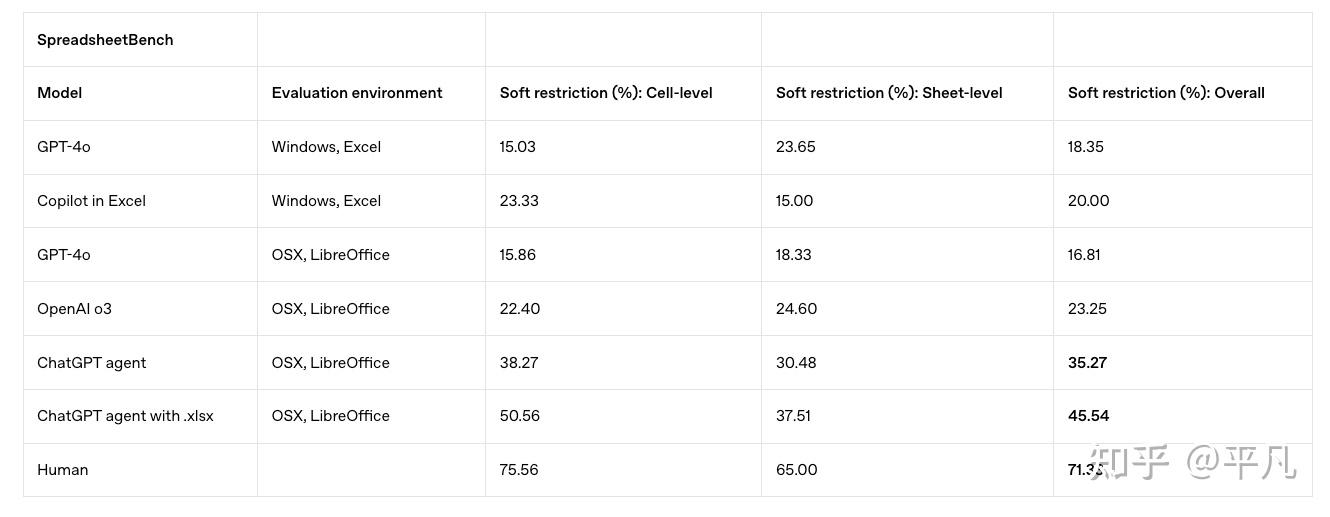Click the 65.00 Human sheet-level value
1330x517 pixels.
point(796,470)
